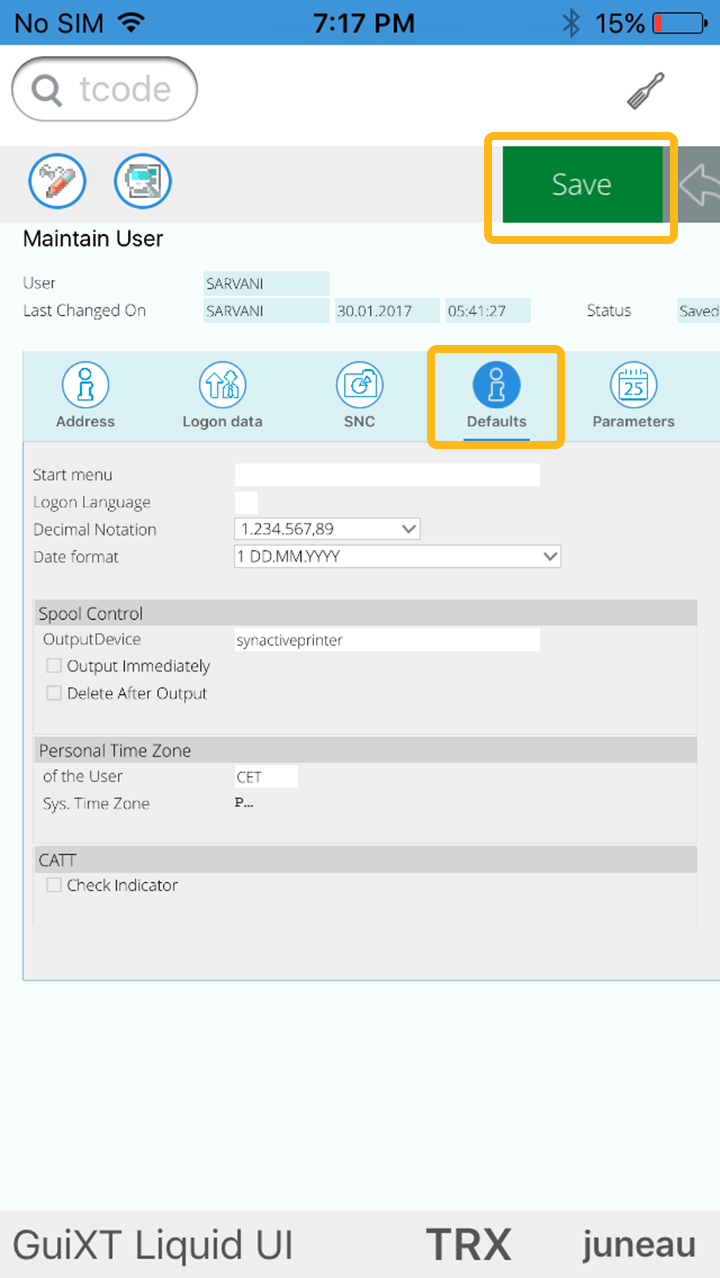Toggle the CATT Check Indicator checkbox
The width and height of the screenshot is (720, 1278).
[x=54, y=885]
